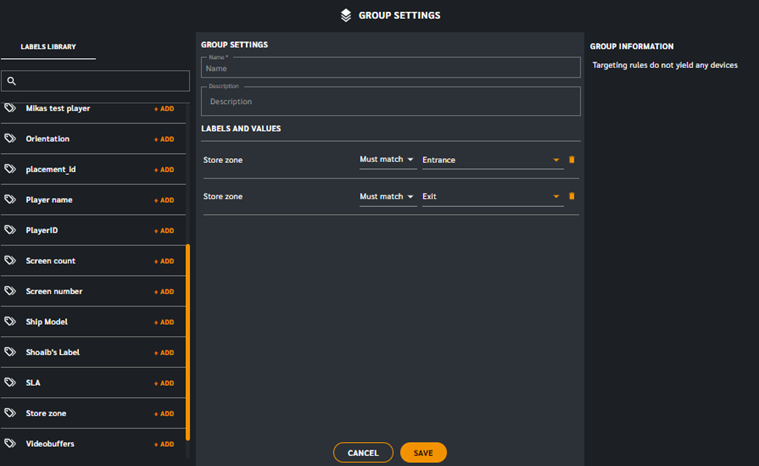Add the SLA label
This screenshot has height=466, width=759.
164,383
